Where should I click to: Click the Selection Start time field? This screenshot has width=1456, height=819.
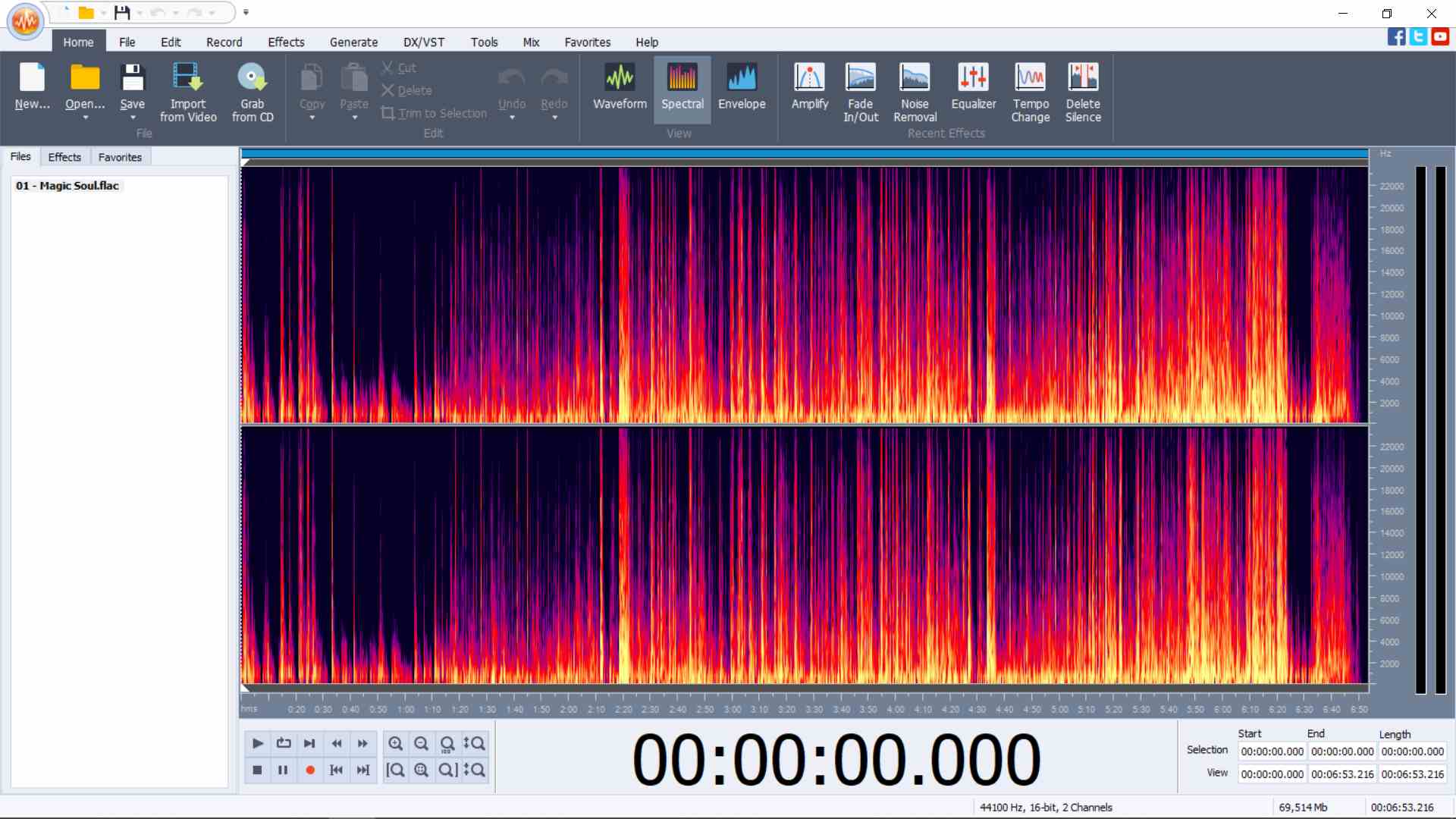(1272, 752)
